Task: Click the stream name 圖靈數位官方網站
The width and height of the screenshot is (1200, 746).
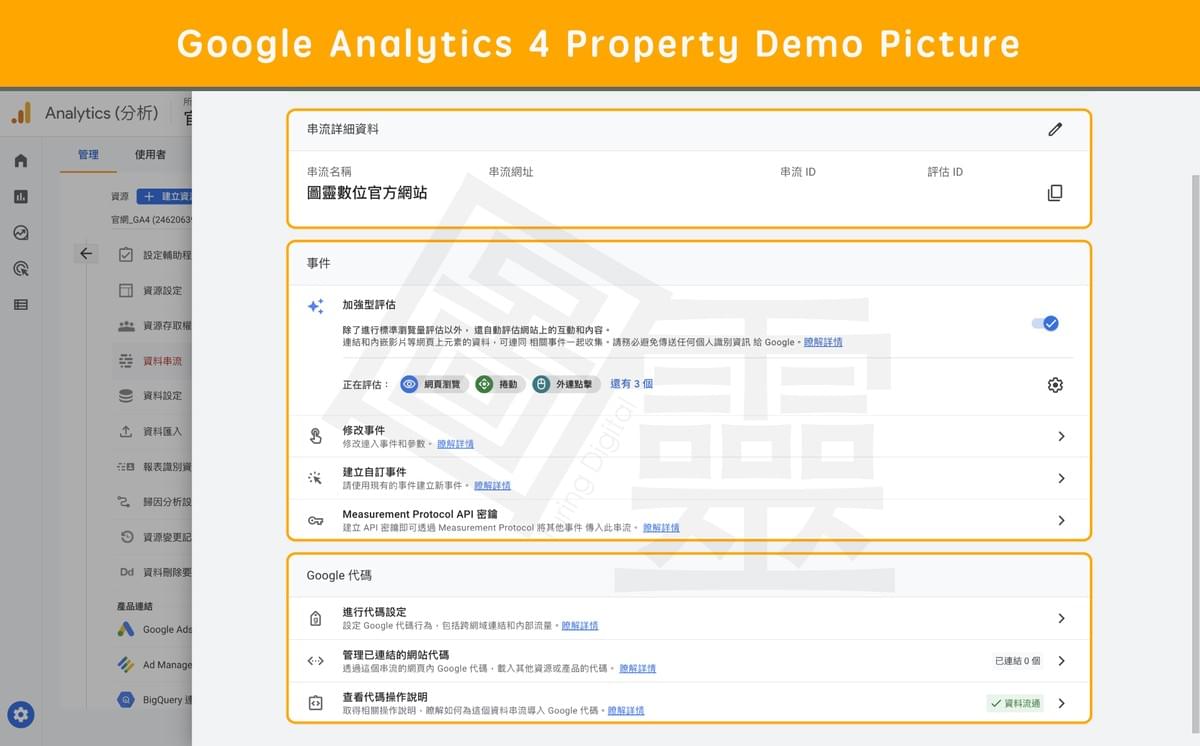Action: 367,192
